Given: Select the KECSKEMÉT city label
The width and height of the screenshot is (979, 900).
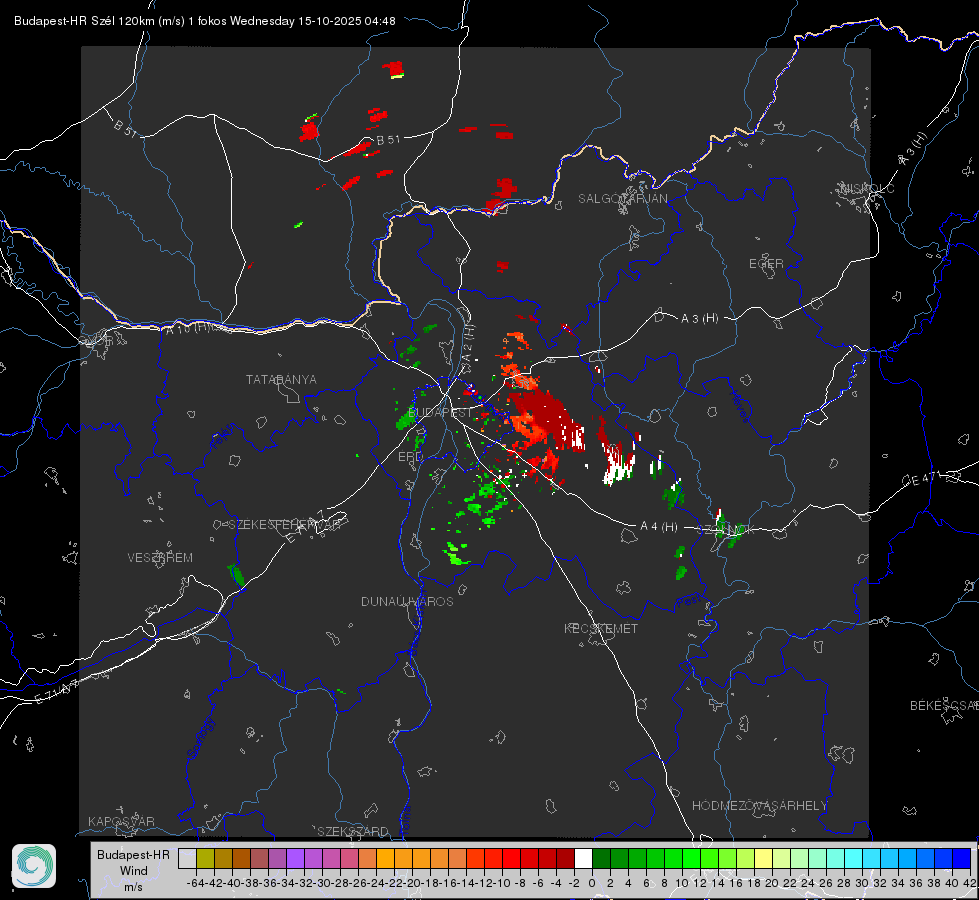Looking at the screenshot, I should point(601,629).
